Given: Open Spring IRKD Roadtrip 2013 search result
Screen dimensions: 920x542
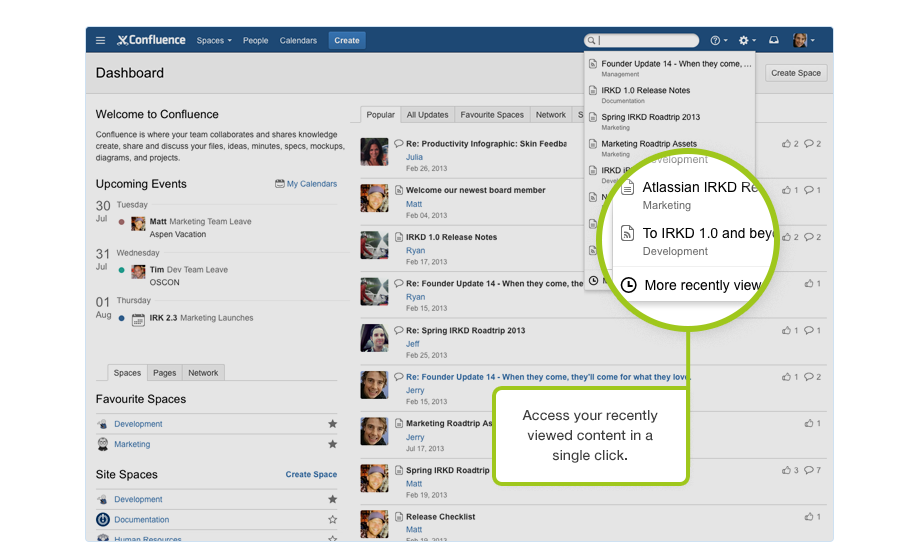Looking at the screenshot, I should coord(669,121).
